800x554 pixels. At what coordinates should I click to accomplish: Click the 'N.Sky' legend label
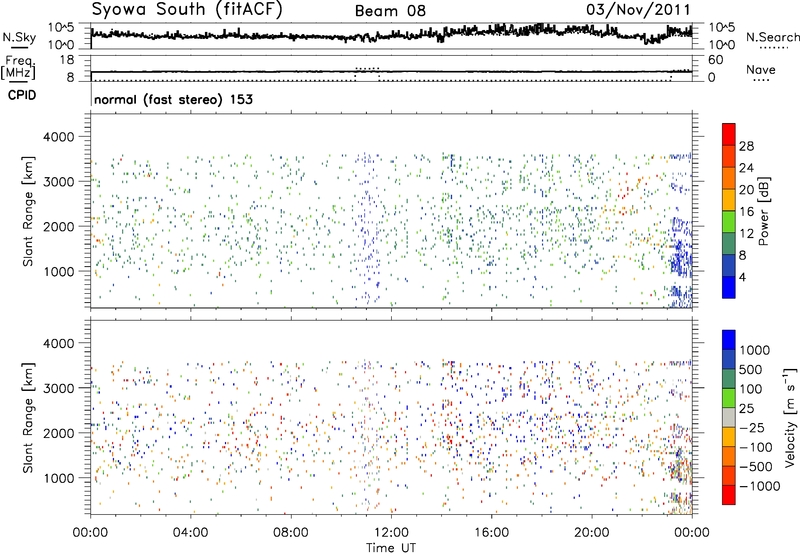point(19,37)
